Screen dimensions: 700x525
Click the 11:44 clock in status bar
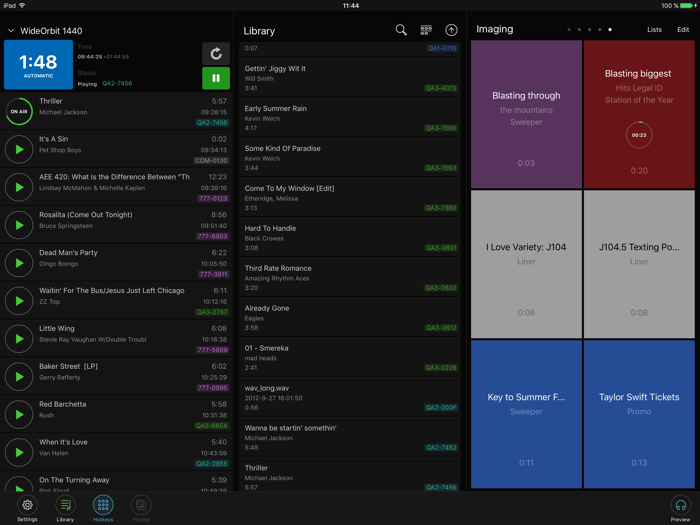350,5
